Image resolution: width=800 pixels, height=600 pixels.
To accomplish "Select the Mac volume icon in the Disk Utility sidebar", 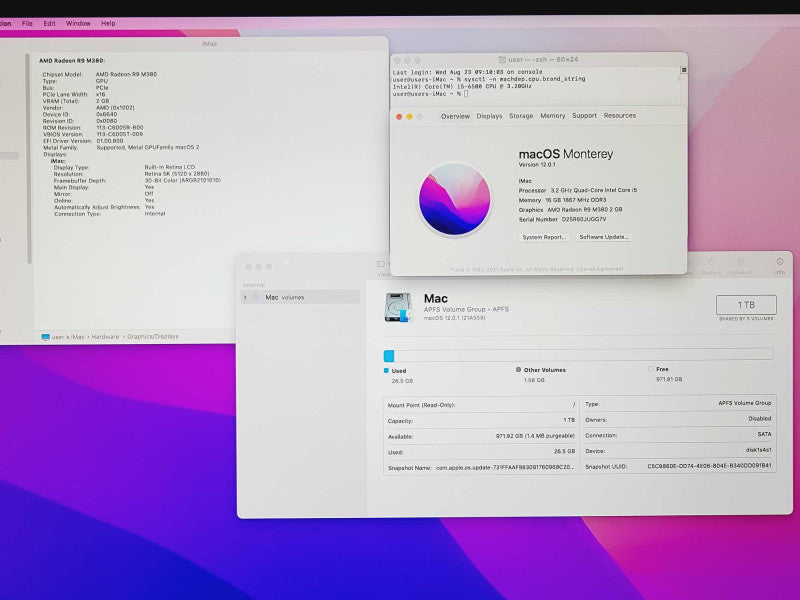I will tap(256, 297).
